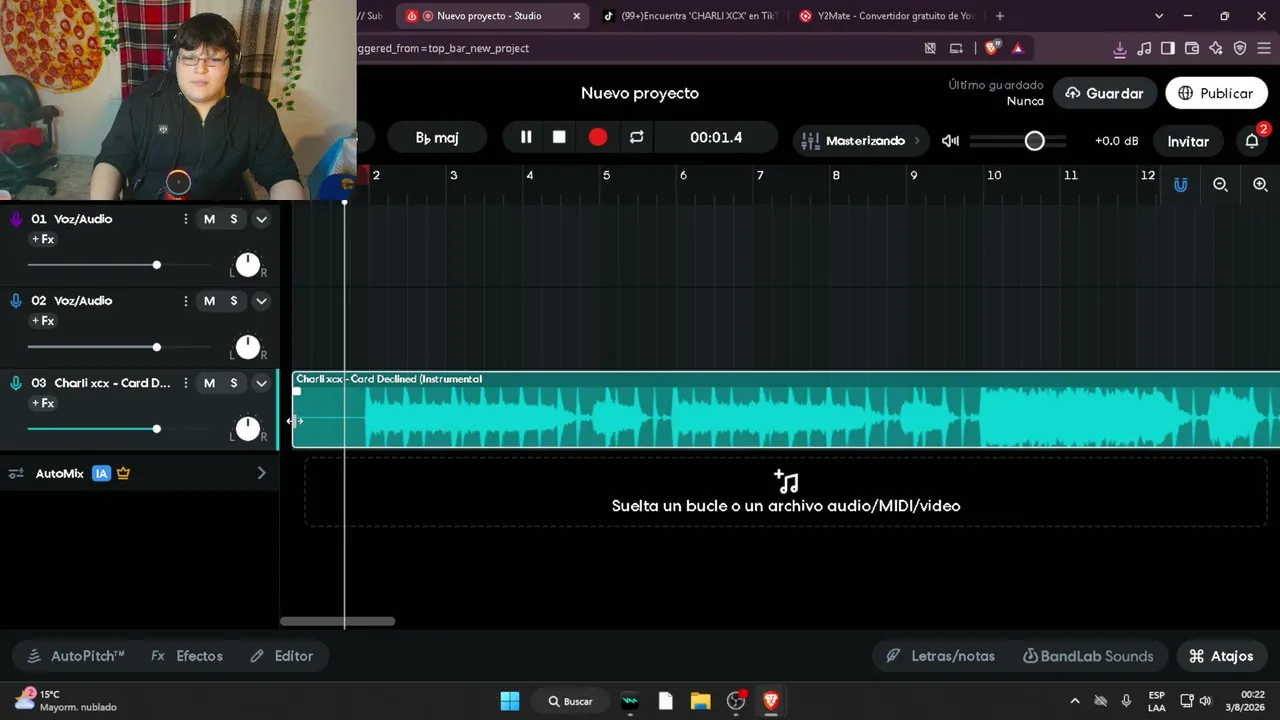Toggle loop cycle mode
Image resolution: width=1280 pixels, height=720 pixels.
(637, 137)
